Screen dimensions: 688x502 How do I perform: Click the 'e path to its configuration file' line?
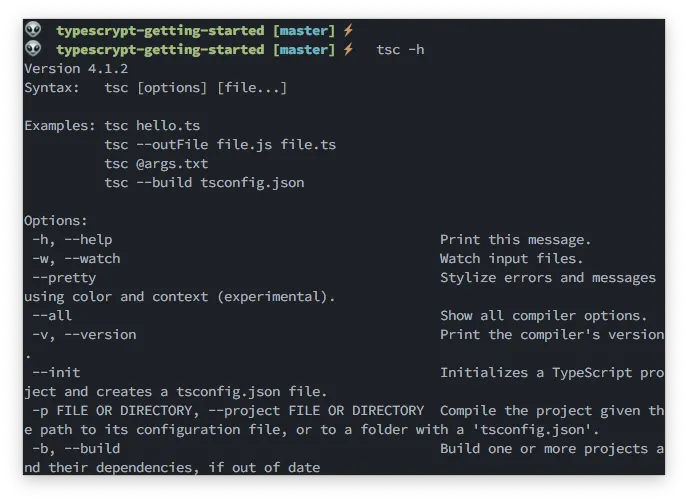[312, 430]
